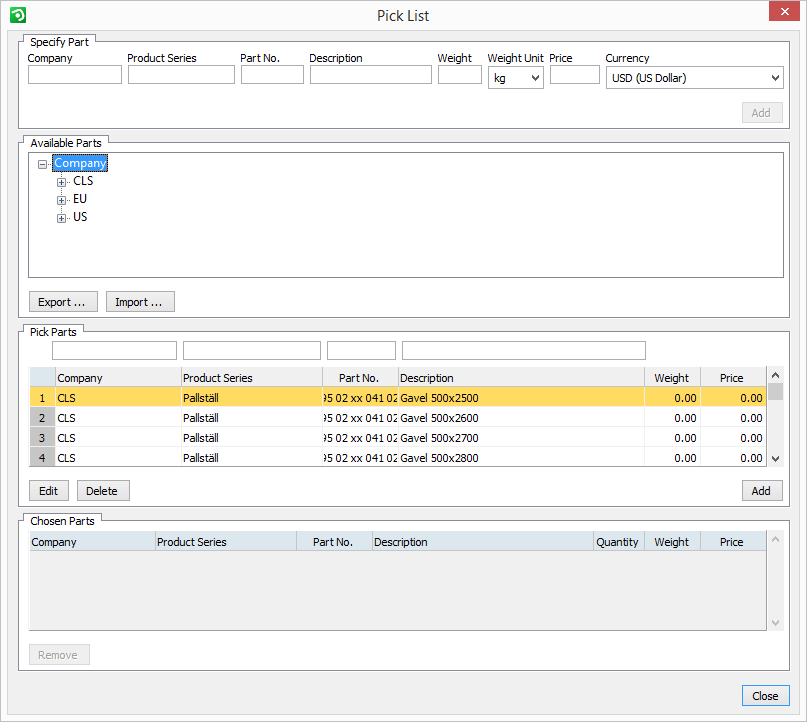Viewport: 807px width, 722px height.
Task: Click the Export button
Action: 62,302
